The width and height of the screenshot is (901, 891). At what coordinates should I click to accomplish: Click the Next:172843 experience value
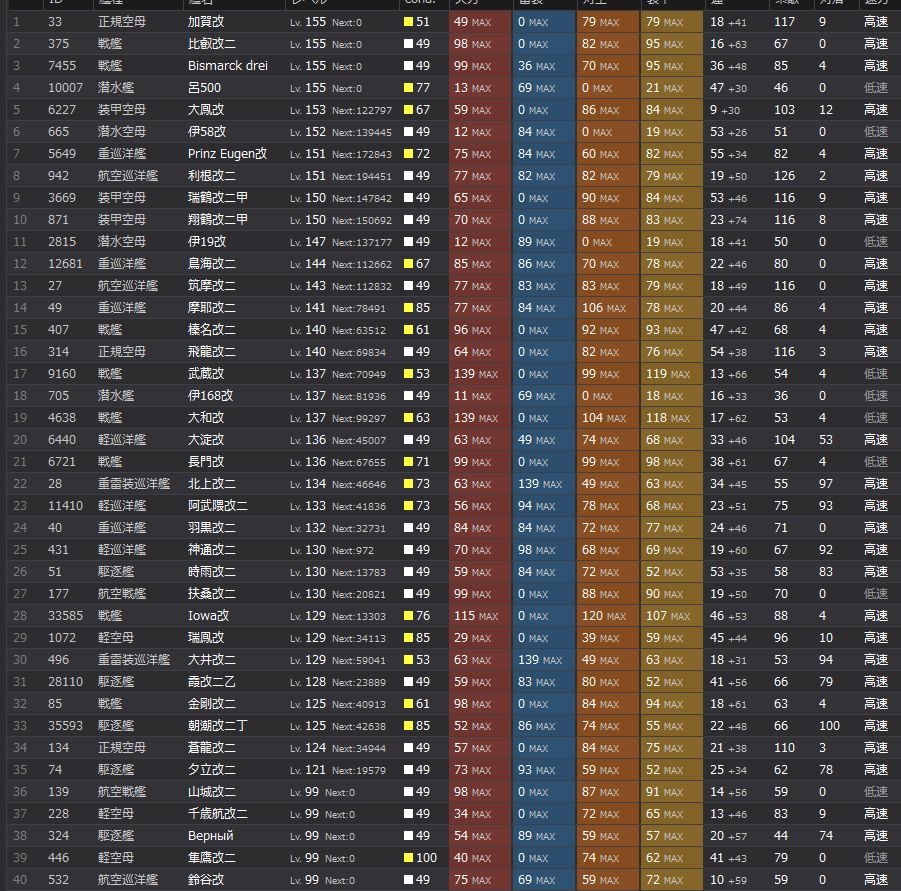click(x=362, y=155)
